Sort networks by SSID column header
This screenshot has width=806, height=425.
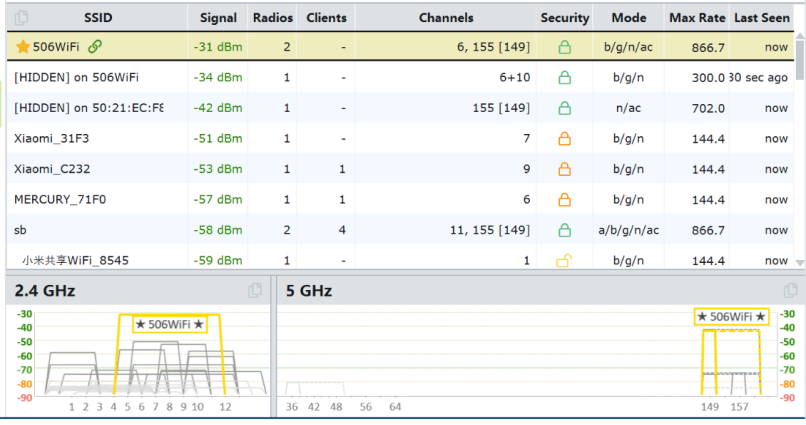point(98,18)
